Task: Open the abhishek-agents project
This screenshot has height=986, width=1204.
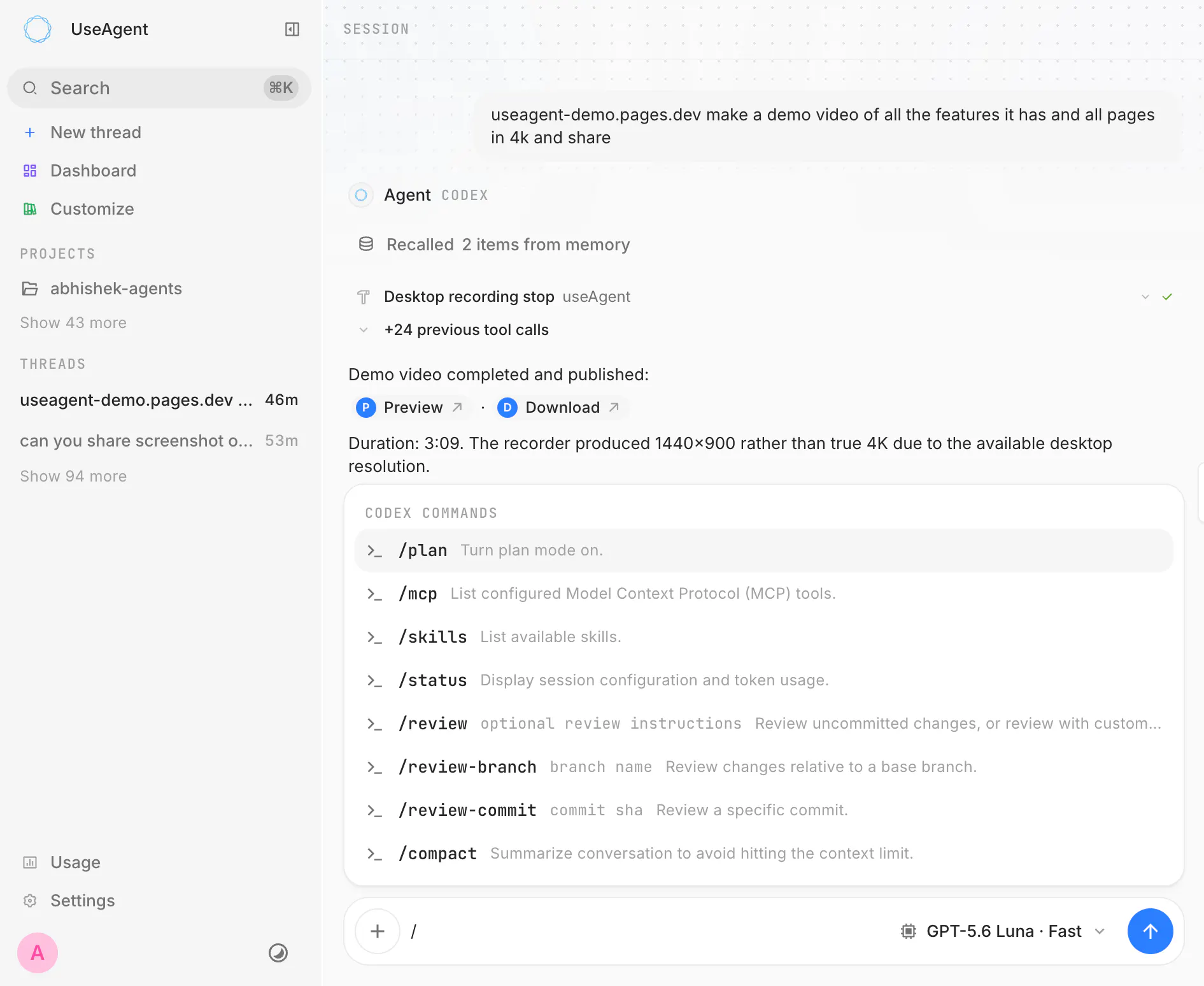Action: coord(159,289)
